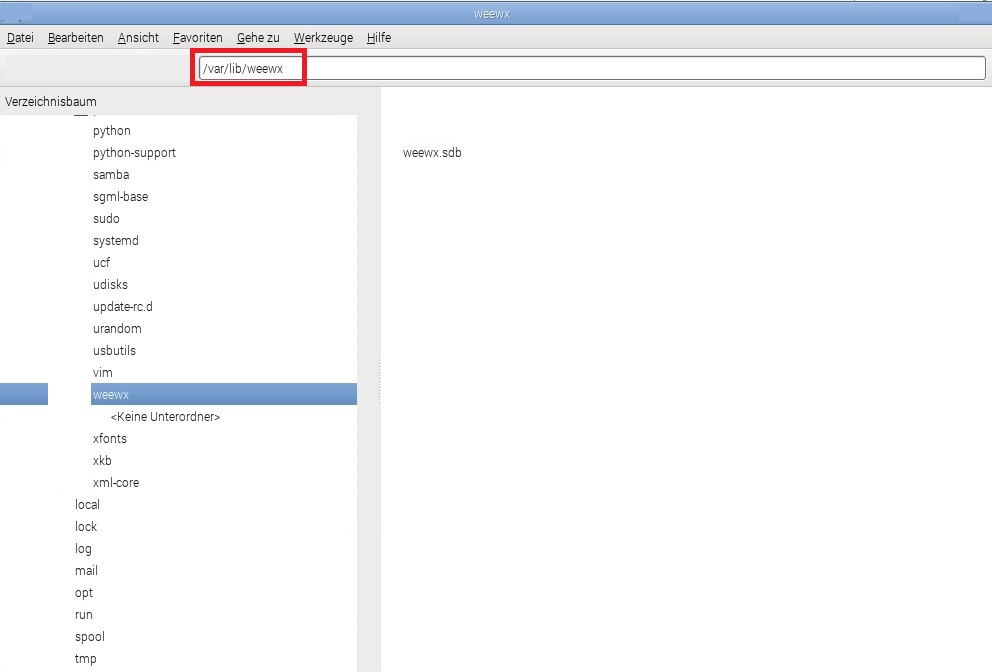This screenshot has height=672, width=992.
Task: Open the Gehe zu menu
Action: tap(258, 38)
